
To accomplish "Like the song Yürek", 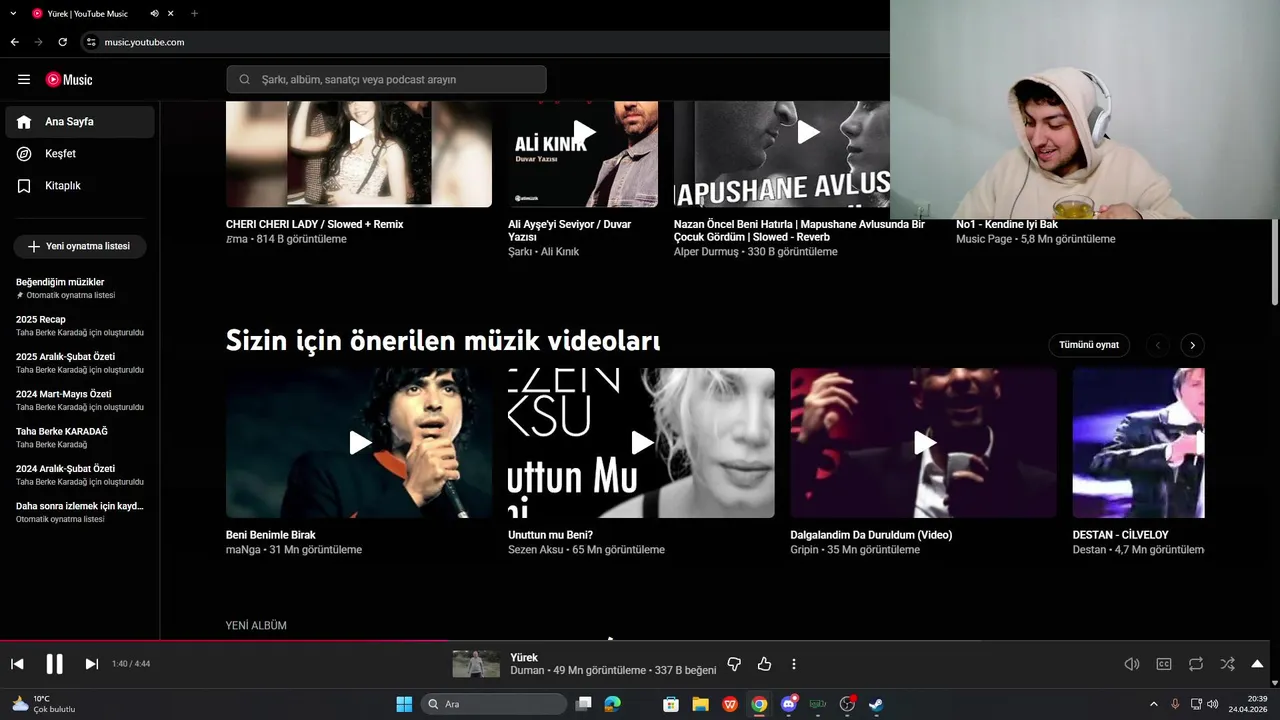I will [x=764, y=664].
